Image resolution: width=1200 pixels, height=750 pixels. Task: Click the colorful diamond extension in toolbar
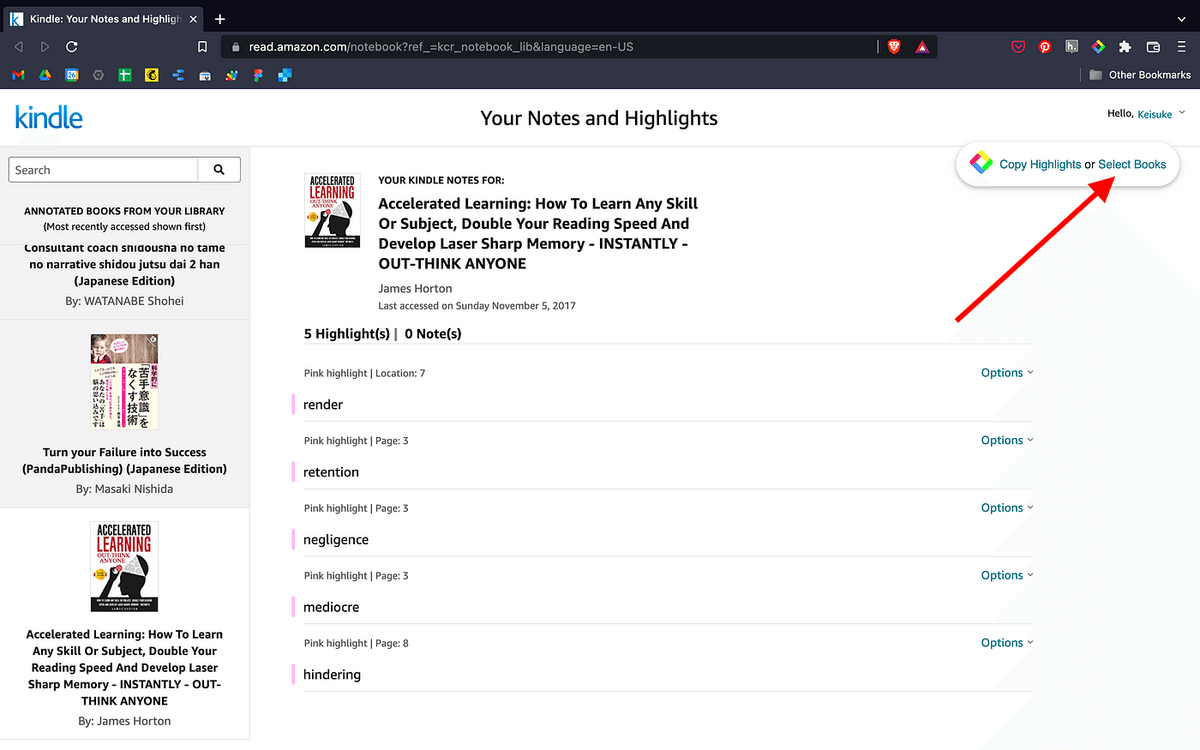click(1098, 47)
